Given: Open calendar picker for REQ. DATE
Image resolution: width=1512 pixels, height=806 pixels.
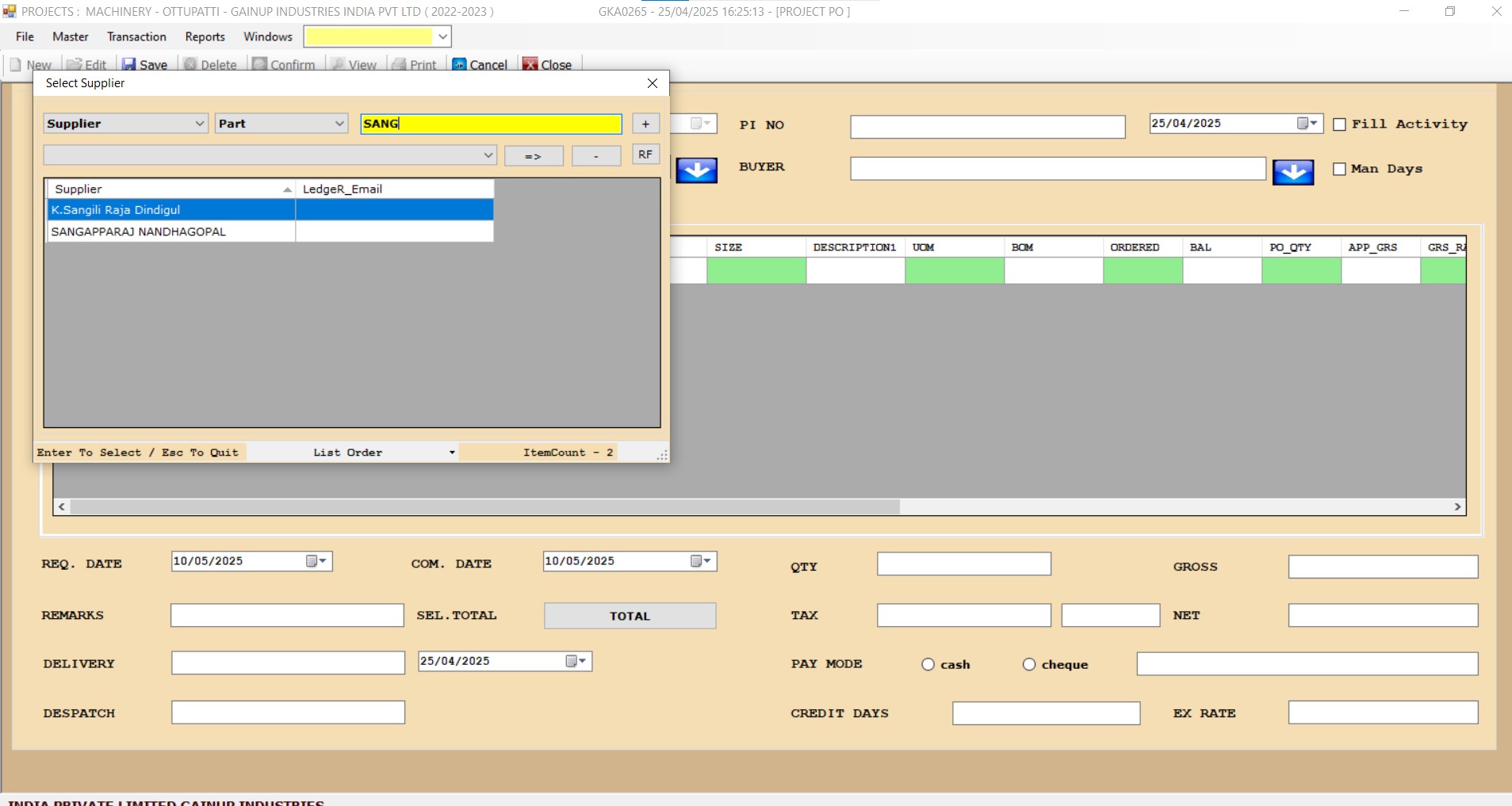Looking at the screenshot, I should tap(316, 561).
